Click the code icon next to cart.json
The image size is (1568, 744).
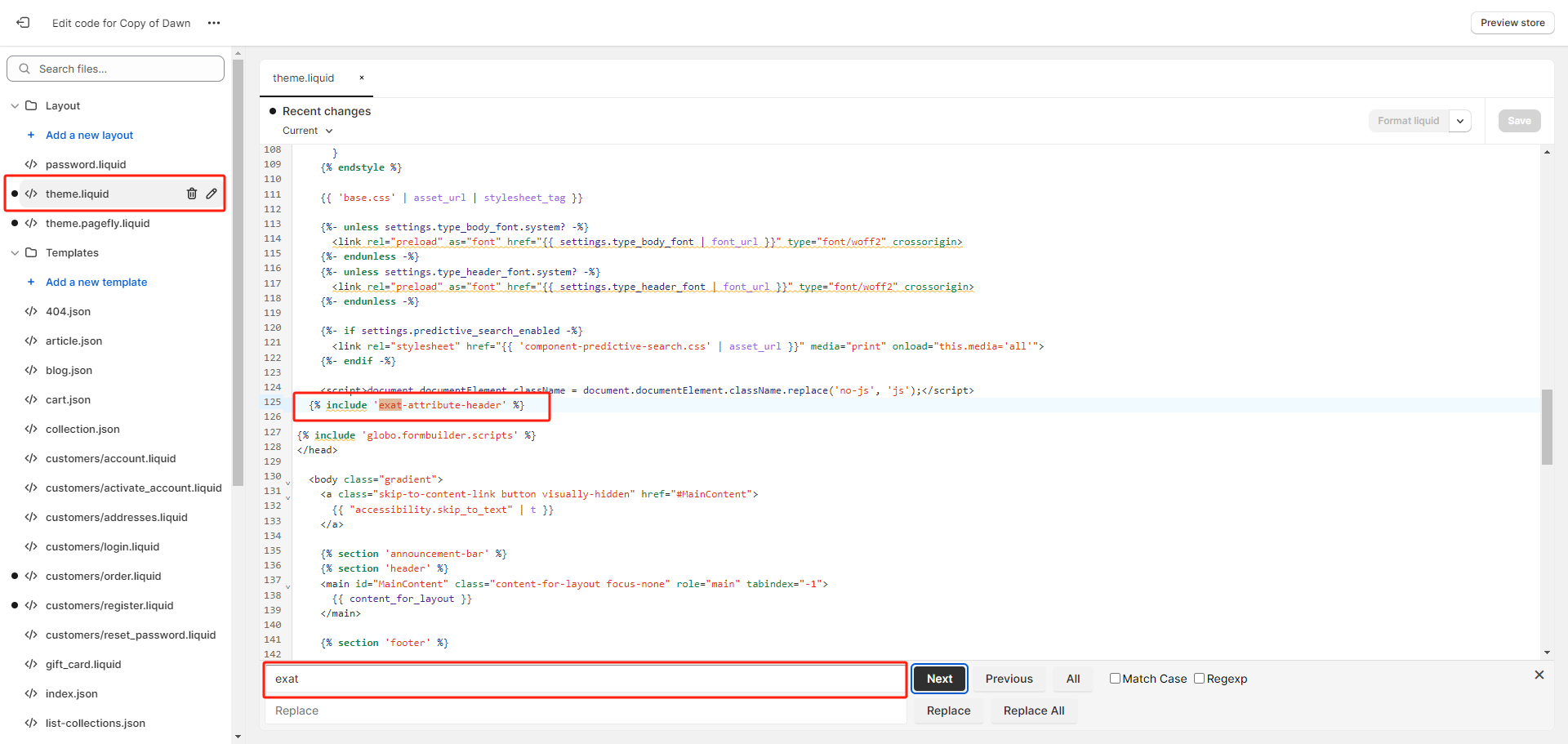click(x=31, y=399)
